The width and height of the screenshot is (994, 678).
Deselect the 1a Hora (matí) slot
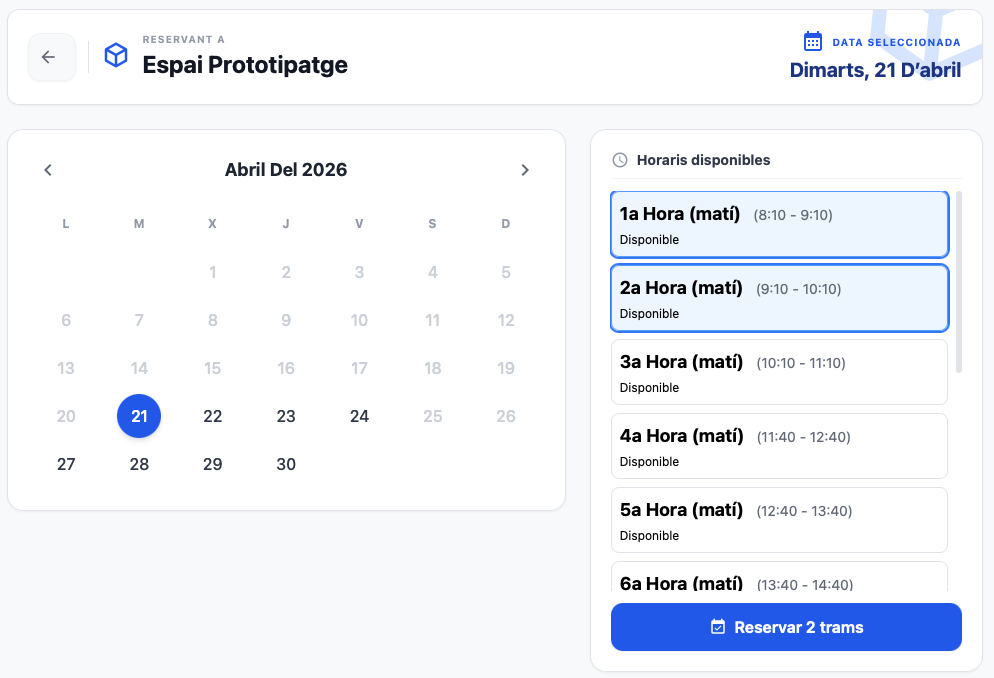778,224
